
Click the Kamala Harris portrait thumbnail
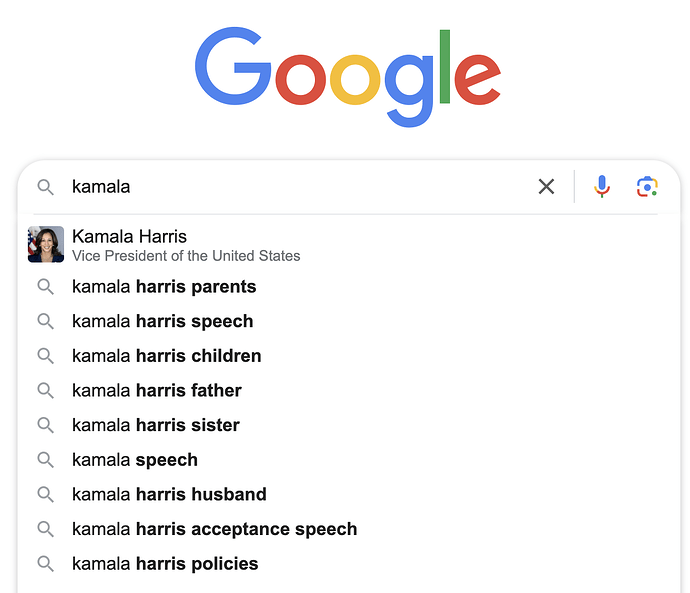pyautogui.click(x=46, y=244)
